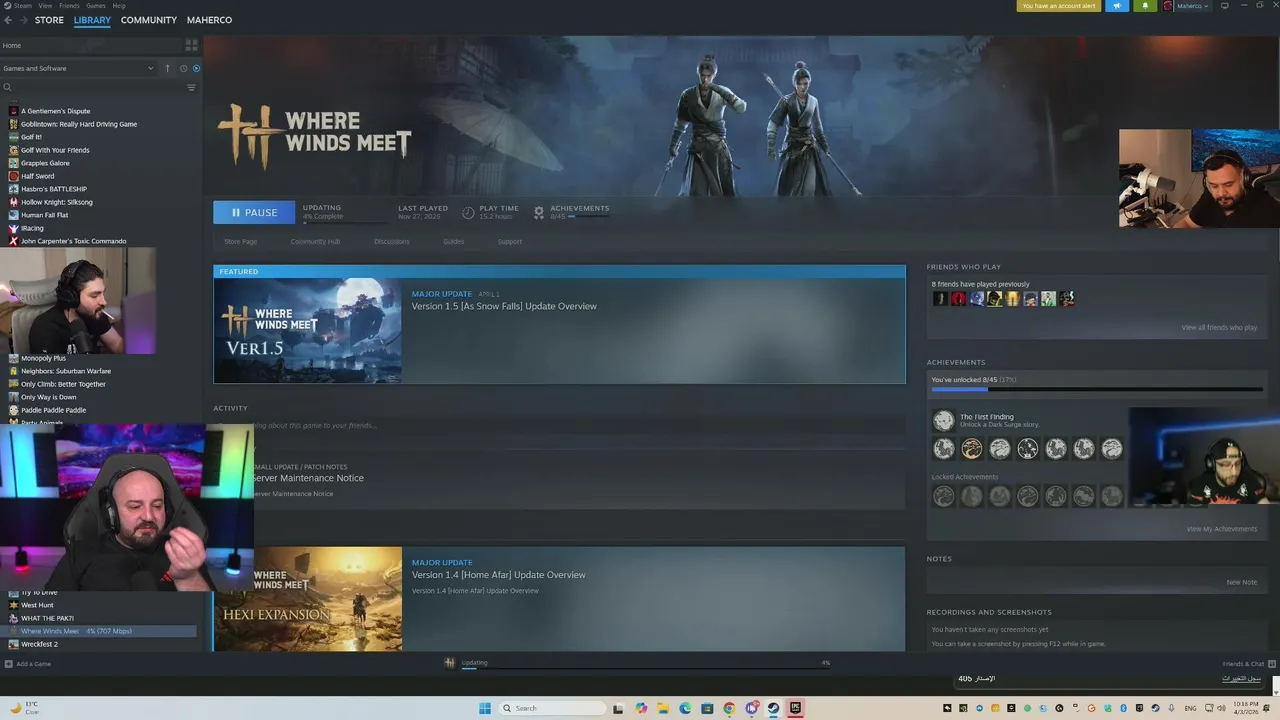Click the Achievements trophy icon in game header
Viewport: 1280px width, 720px height.
pos(539,212)
